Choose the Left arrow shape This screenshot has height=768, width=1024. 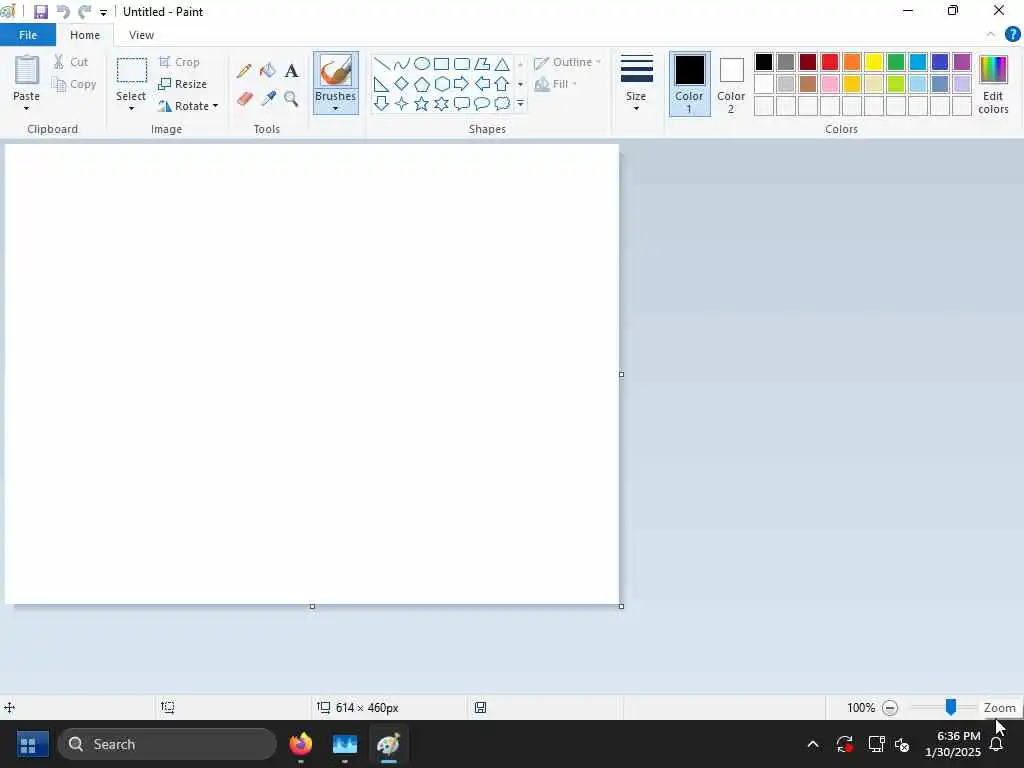point(482,84)
